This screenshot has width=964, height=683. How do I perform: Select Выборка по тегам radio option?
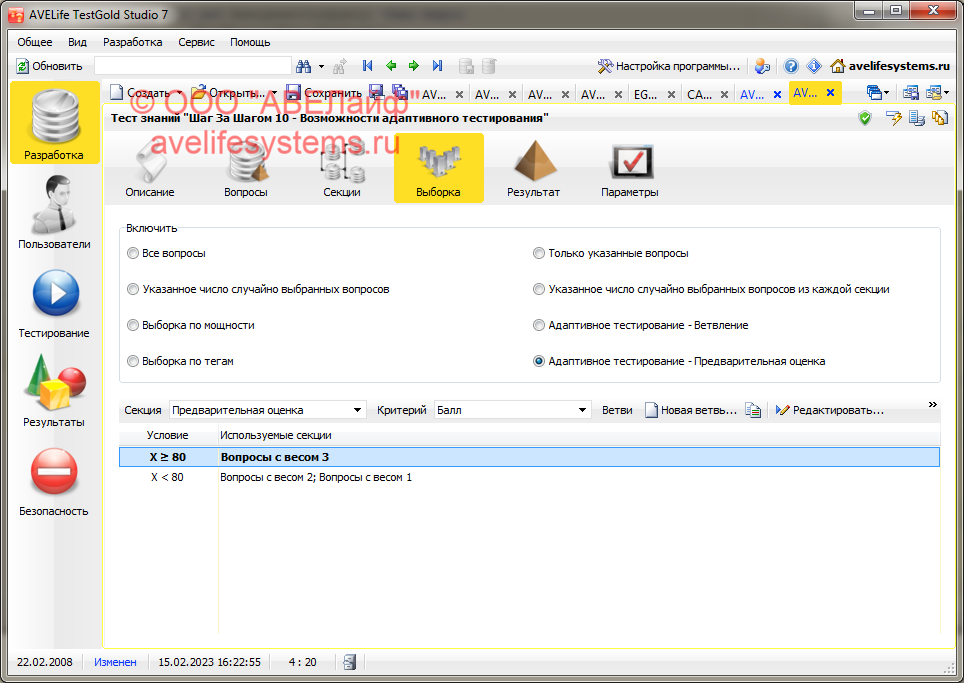pyautogui.click(x=133, y=362)
